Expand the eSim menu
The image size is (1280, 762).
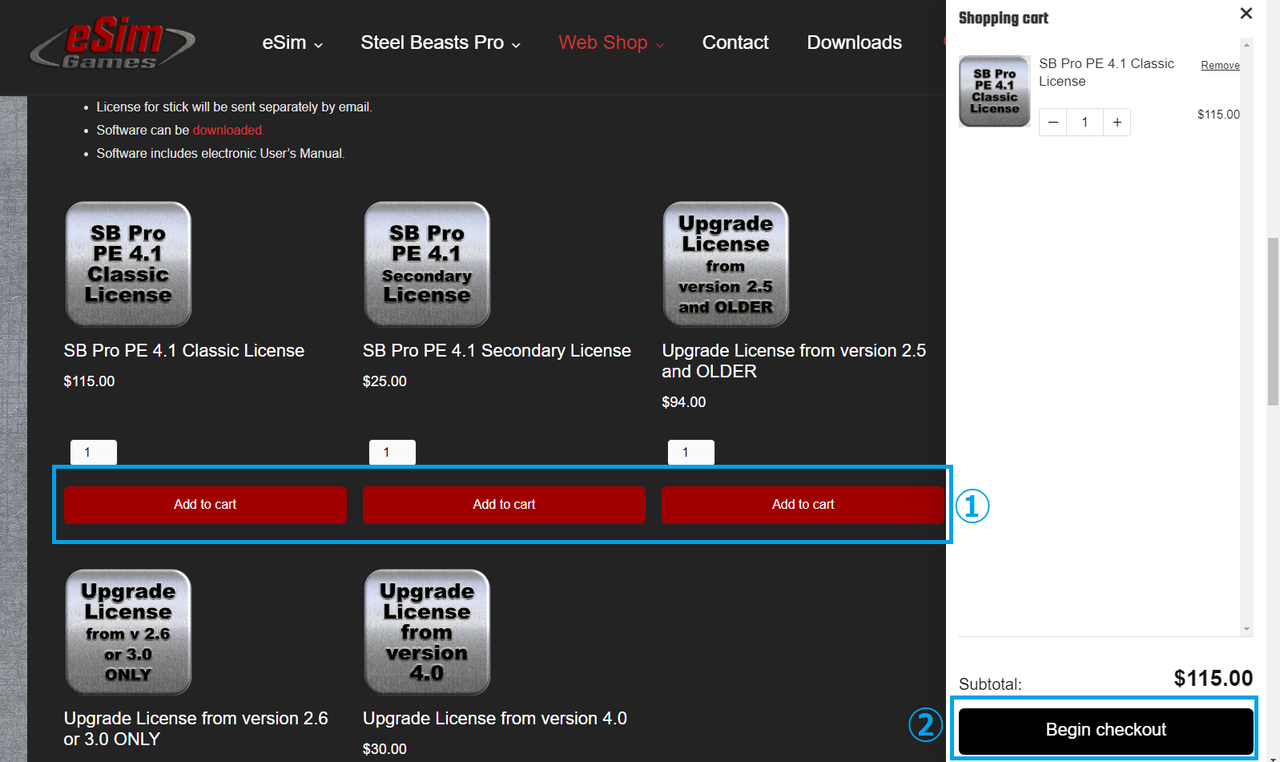(293, 43)
